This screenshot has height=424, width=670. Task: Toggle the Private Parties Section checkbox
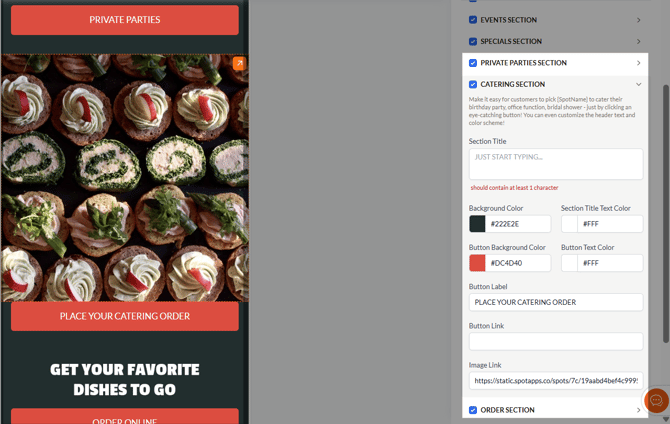pos(473,63)
